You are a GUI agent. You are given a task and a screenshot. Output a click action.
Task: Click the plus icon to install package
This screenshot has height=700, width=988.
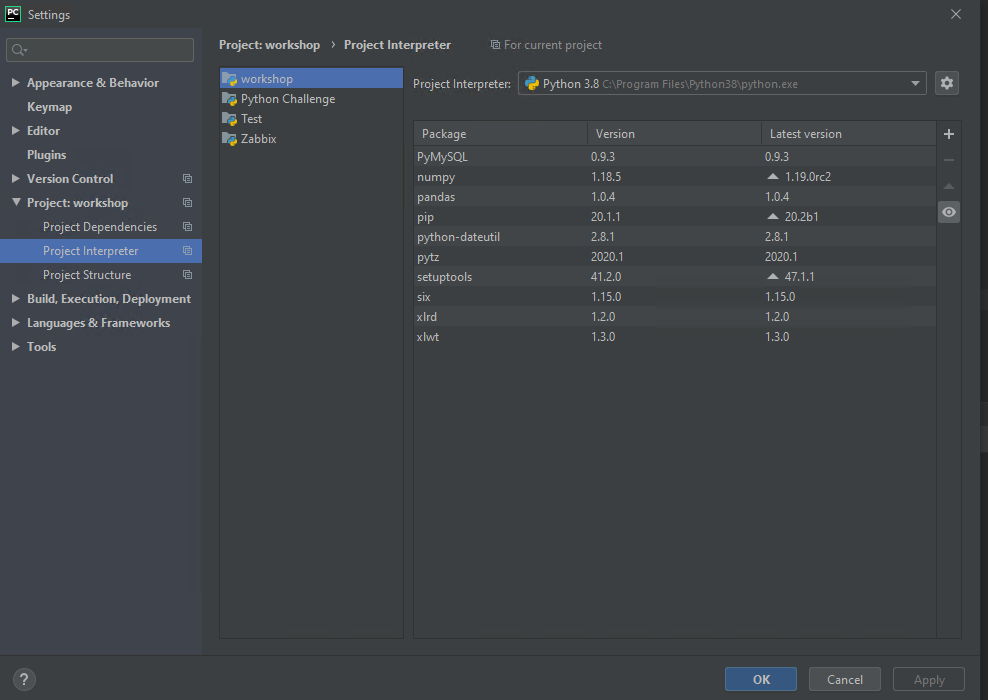click(948, 134)
